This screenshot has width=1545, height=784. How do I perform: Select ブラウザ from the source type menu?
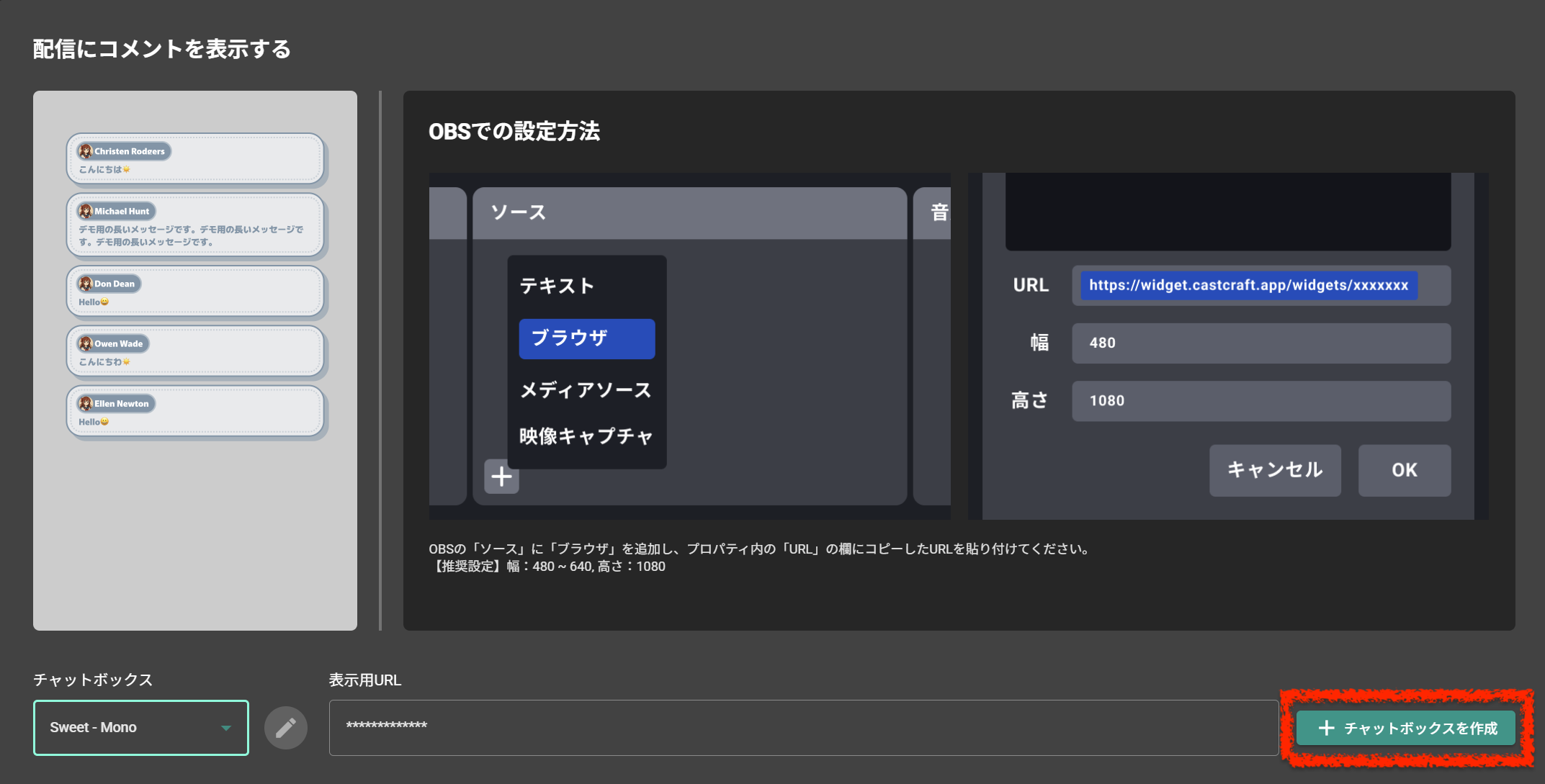coord(586,338)
